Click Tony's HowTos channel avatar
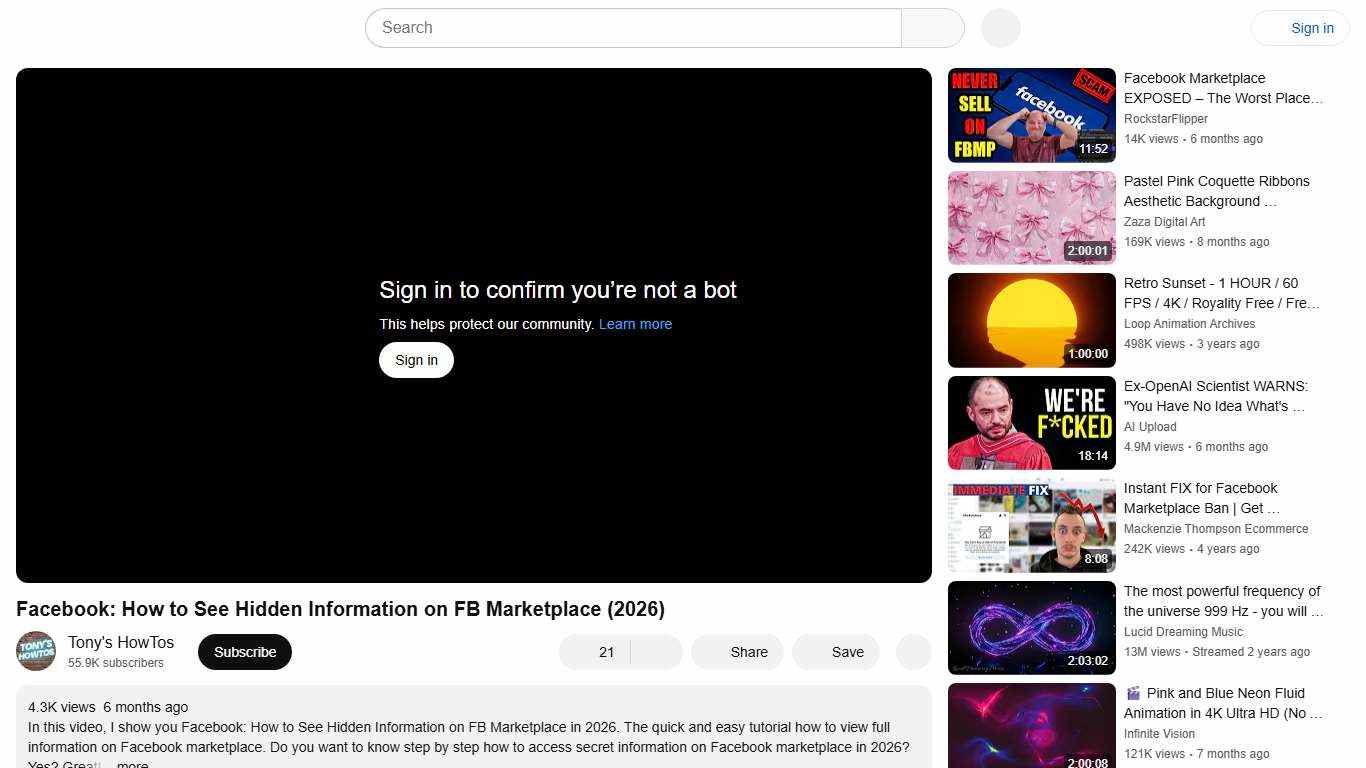The height and width of the screenshot is (768, 1366). (x=36, y=651)
